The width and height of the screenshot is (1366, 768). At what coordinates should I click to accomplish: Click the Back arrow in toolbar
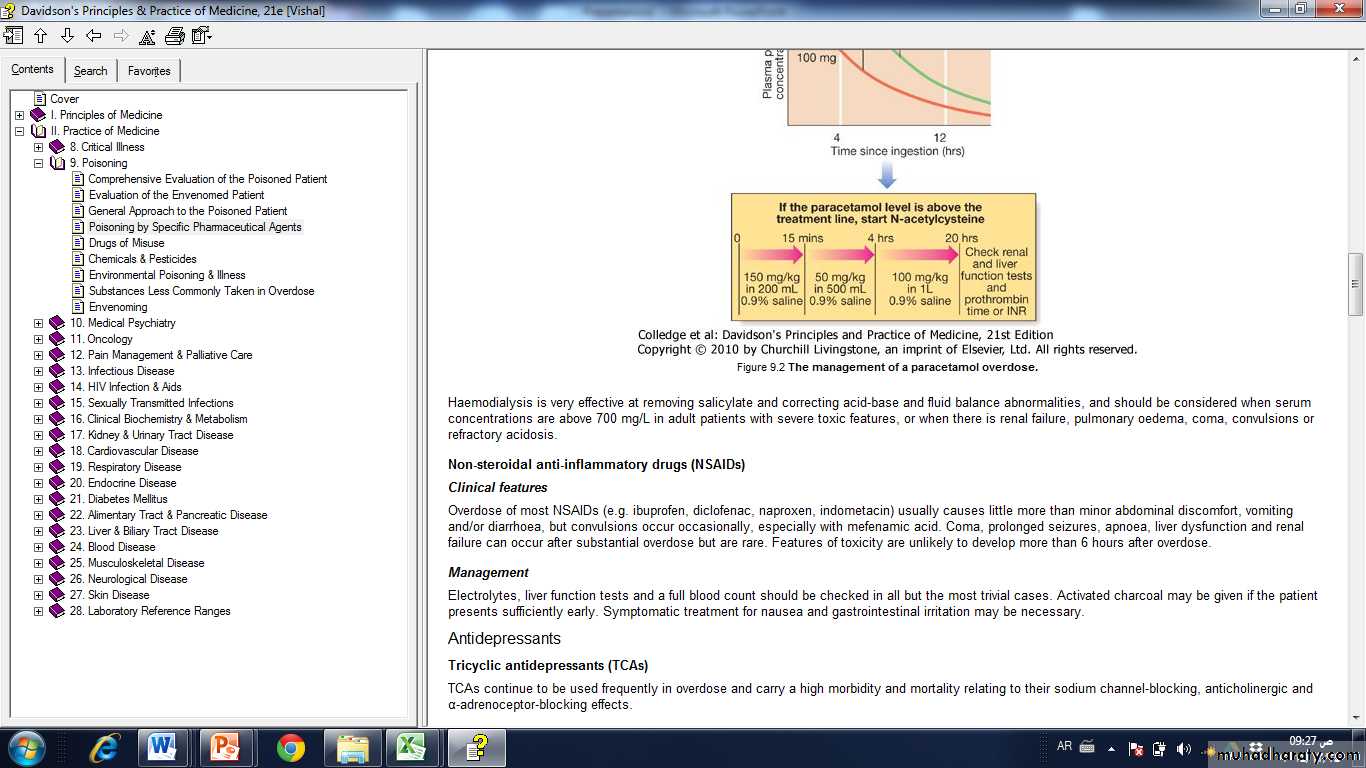(x=94, y=36)
